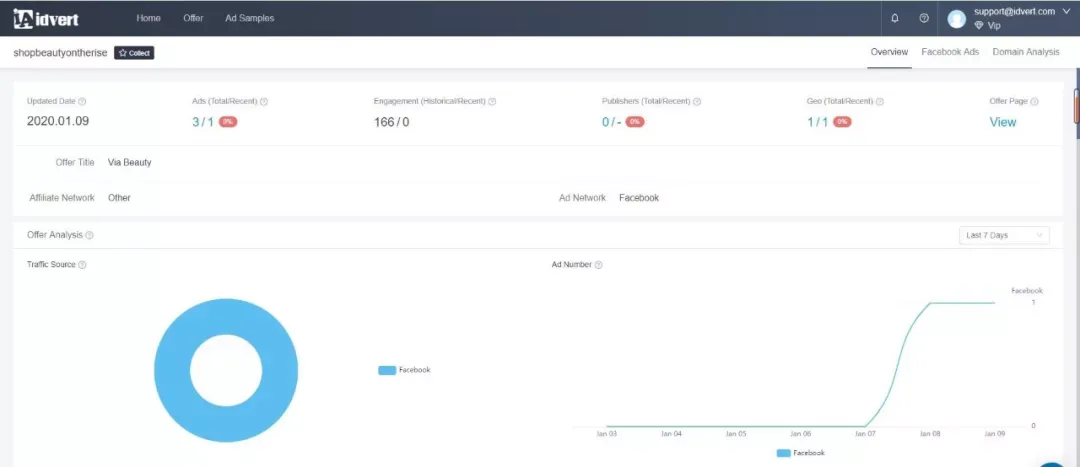The image size is (1080, 467).
Task: Expand the support@idvert.com account menu
Action: coord(1021,12)
